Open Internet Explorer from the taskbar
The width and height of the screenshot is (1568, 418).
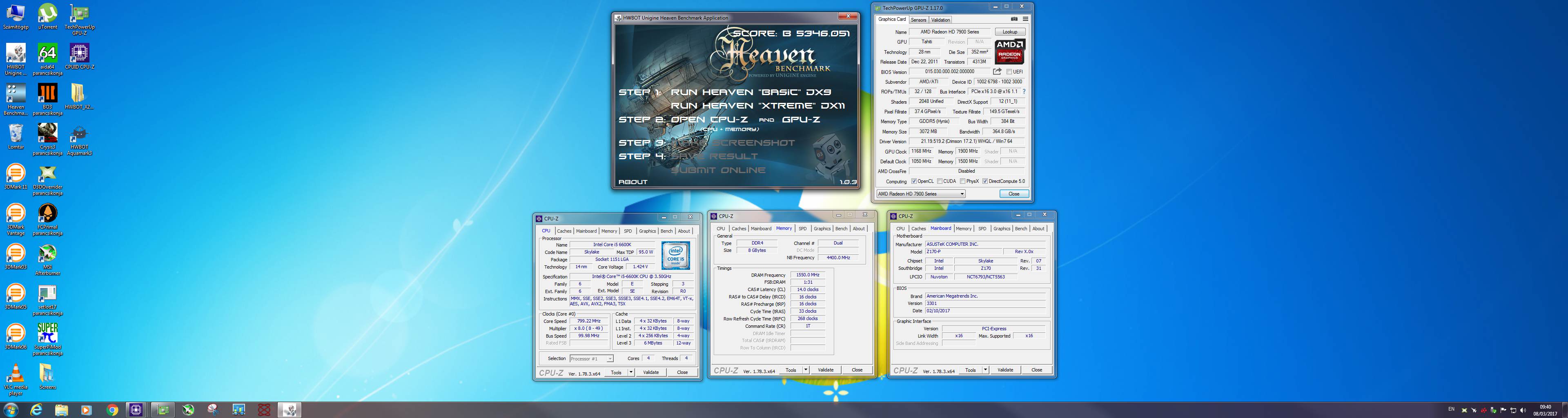click(x=36, y=410)
